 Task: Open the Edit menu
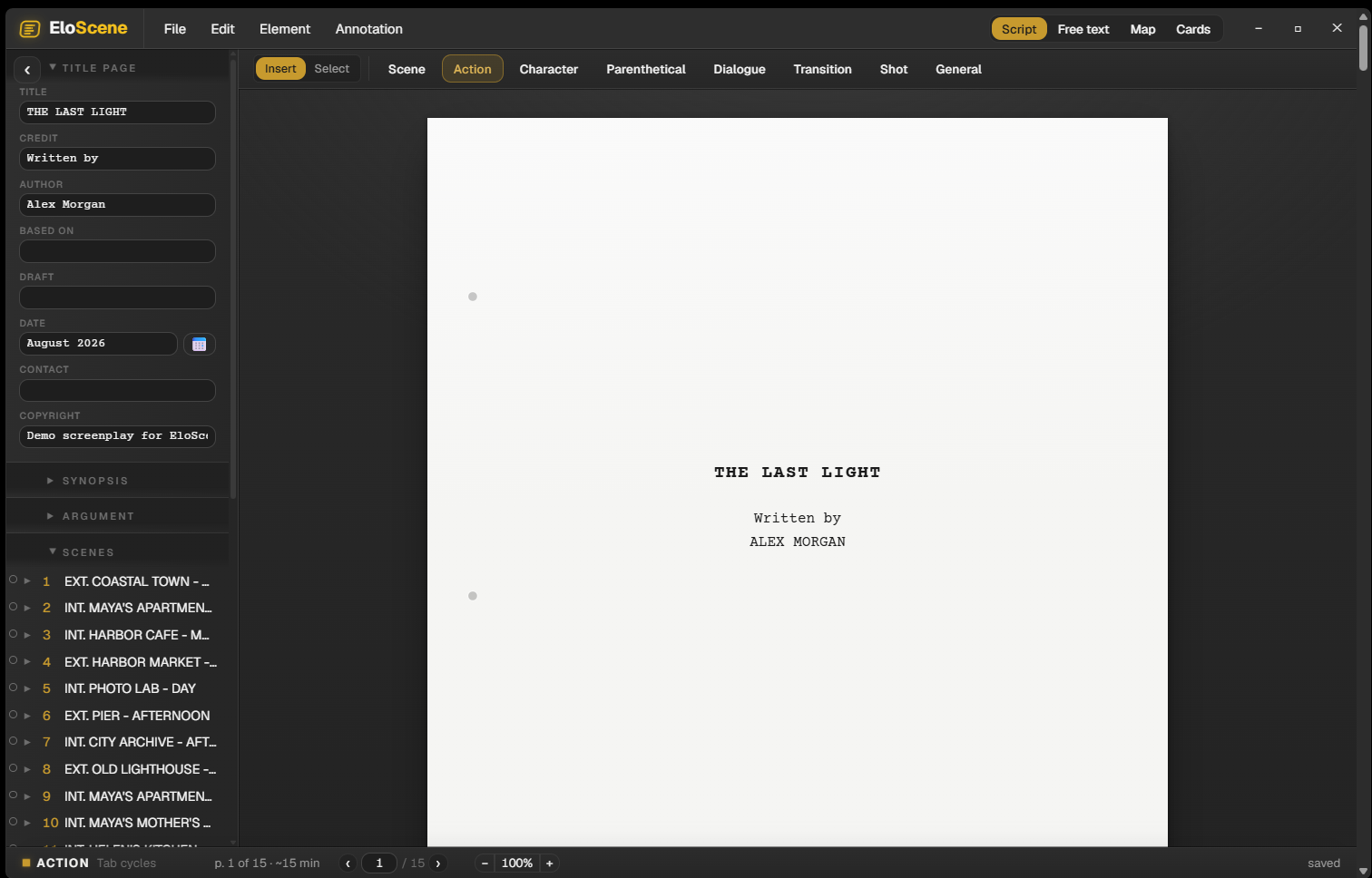222,29
